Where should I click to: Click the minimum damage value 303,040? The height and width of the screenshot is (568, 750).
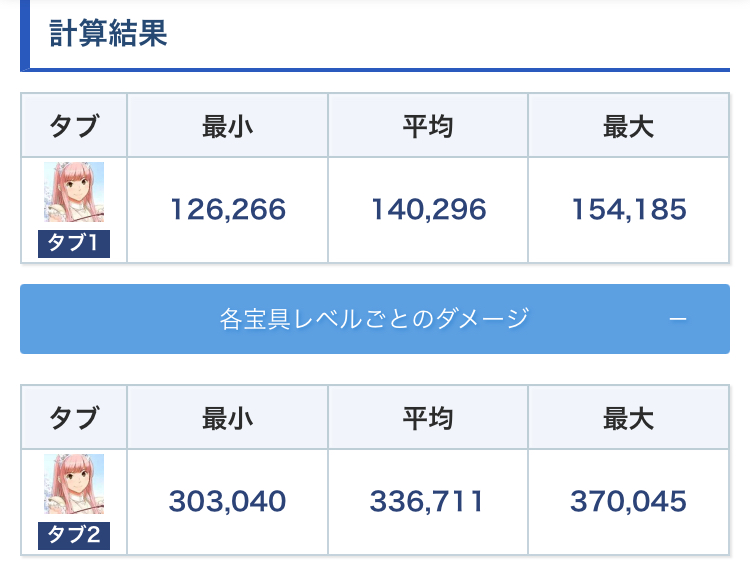coord(227,501)
